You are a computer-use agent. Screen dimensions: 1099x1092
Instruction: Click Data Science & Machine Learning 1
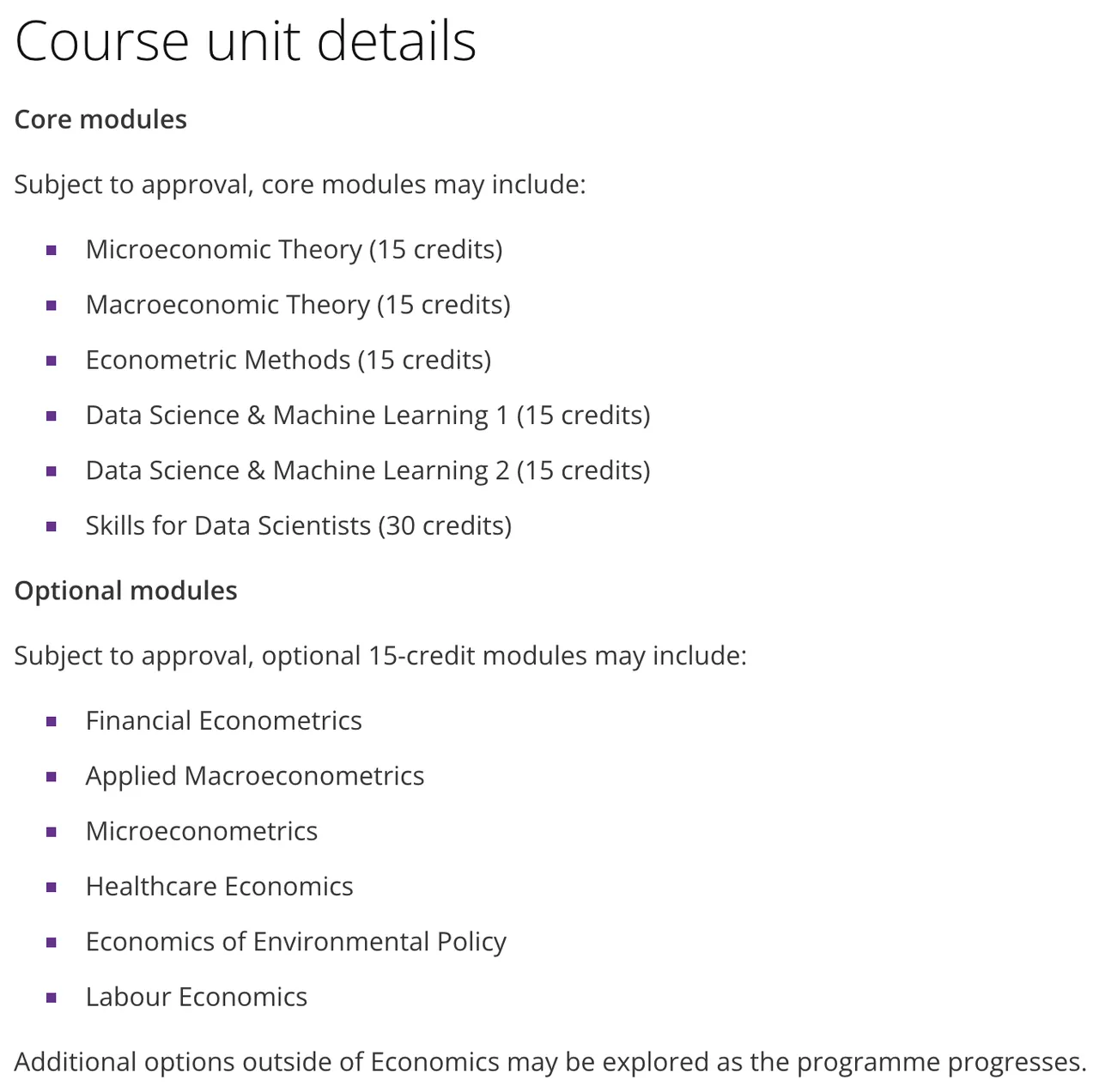click(x=367, y=416)
